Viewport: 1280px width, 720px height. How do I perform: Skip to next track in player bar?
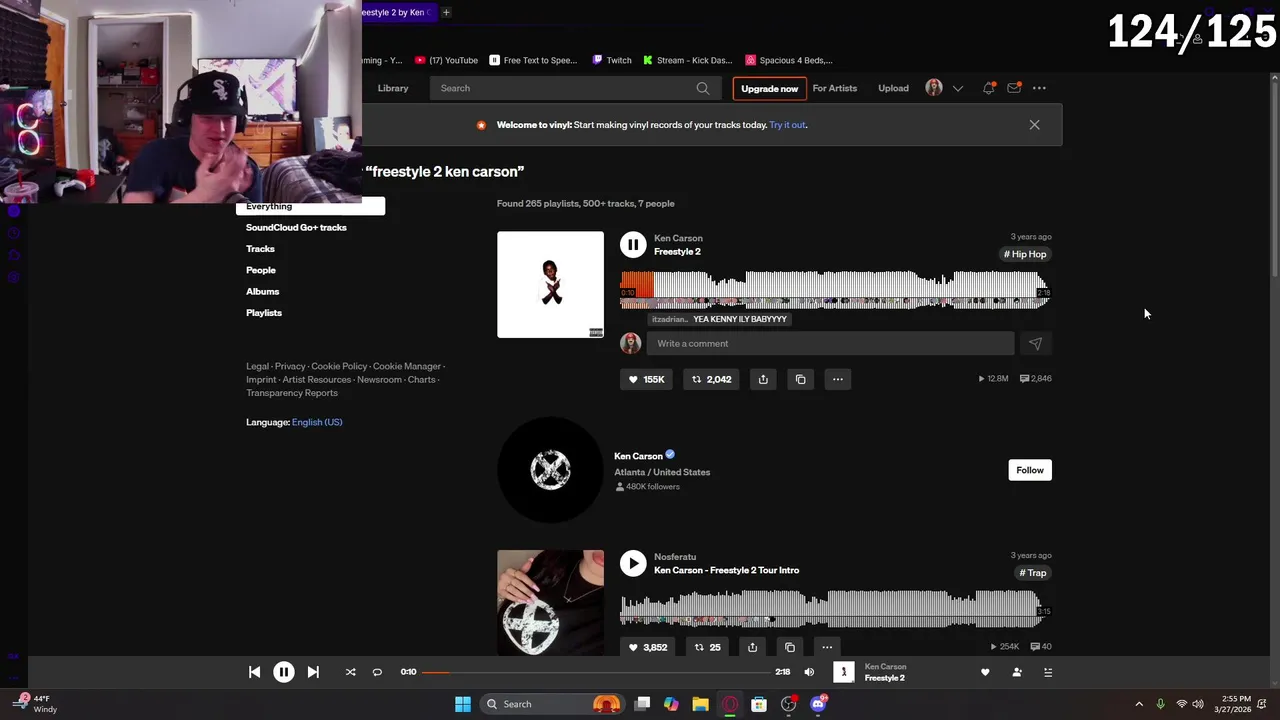coord(313,672)
